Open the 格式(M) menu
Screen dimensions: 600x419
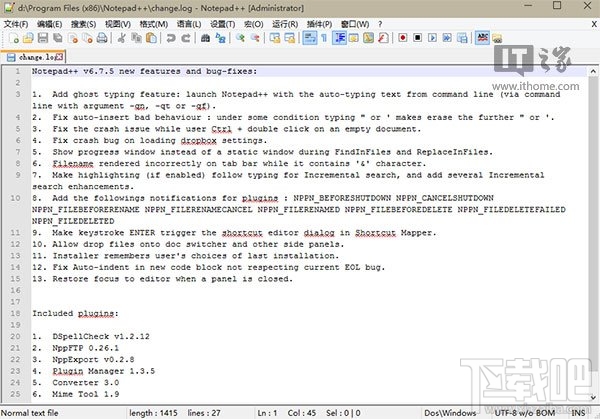point(153,24)
